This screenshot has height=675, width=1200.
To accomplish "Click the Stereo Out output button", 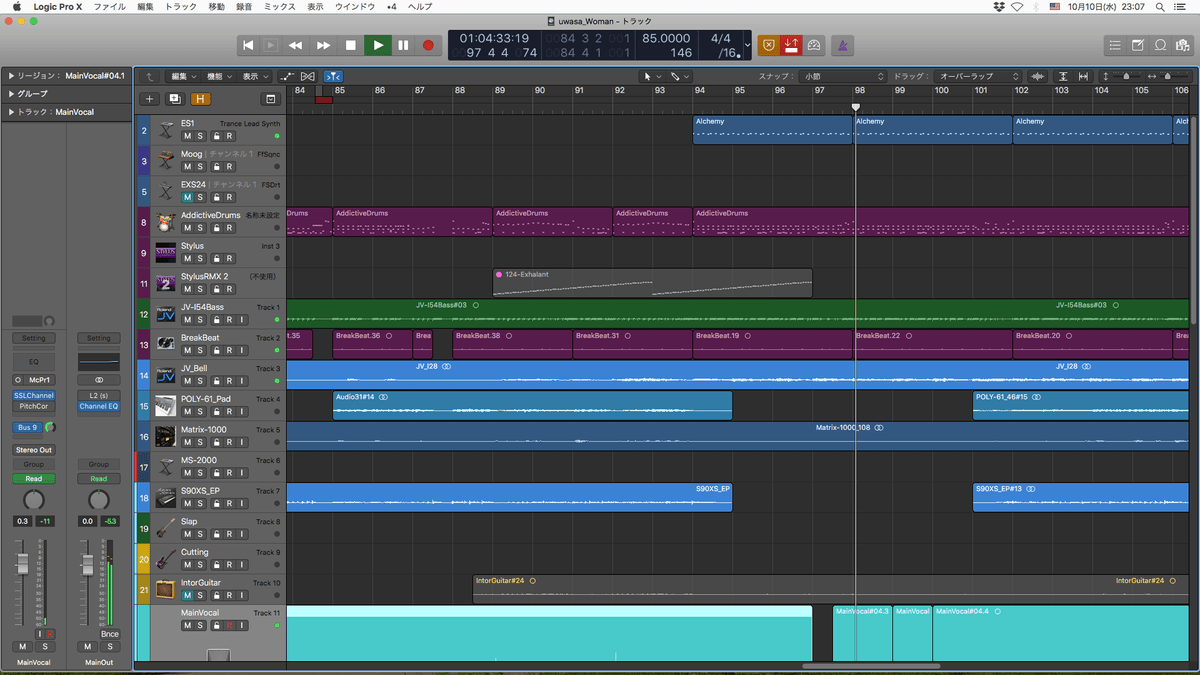I will [x=34, y=450].
